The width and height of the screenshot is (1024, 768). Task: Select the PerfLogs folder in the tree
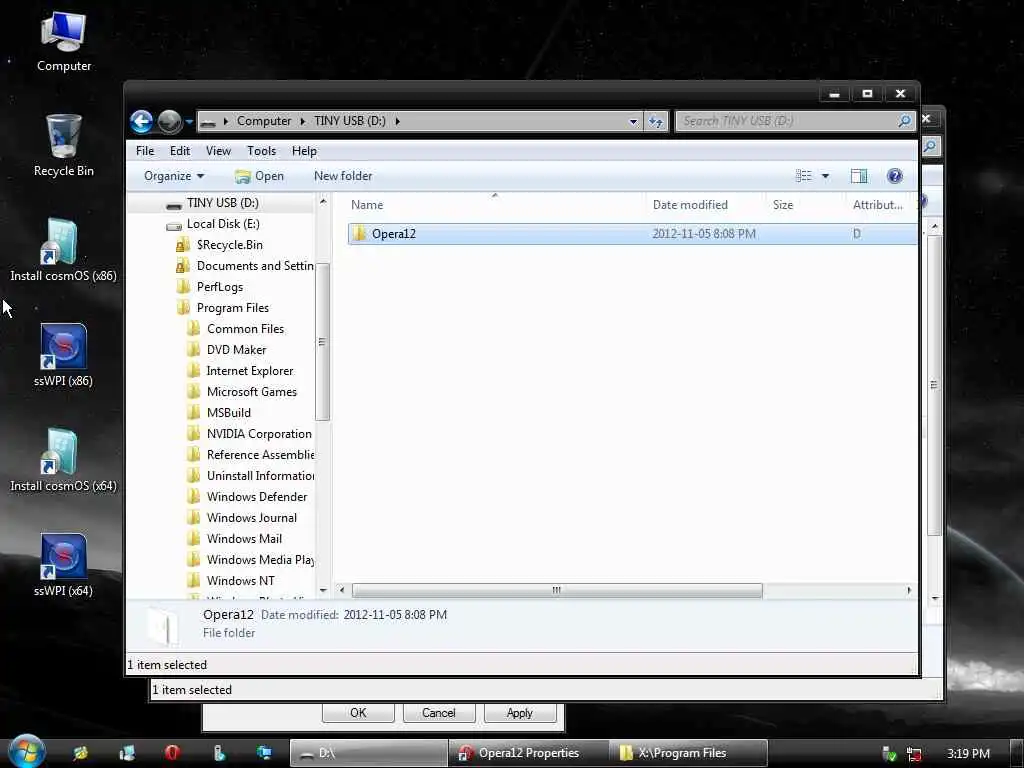click(220, 287)
